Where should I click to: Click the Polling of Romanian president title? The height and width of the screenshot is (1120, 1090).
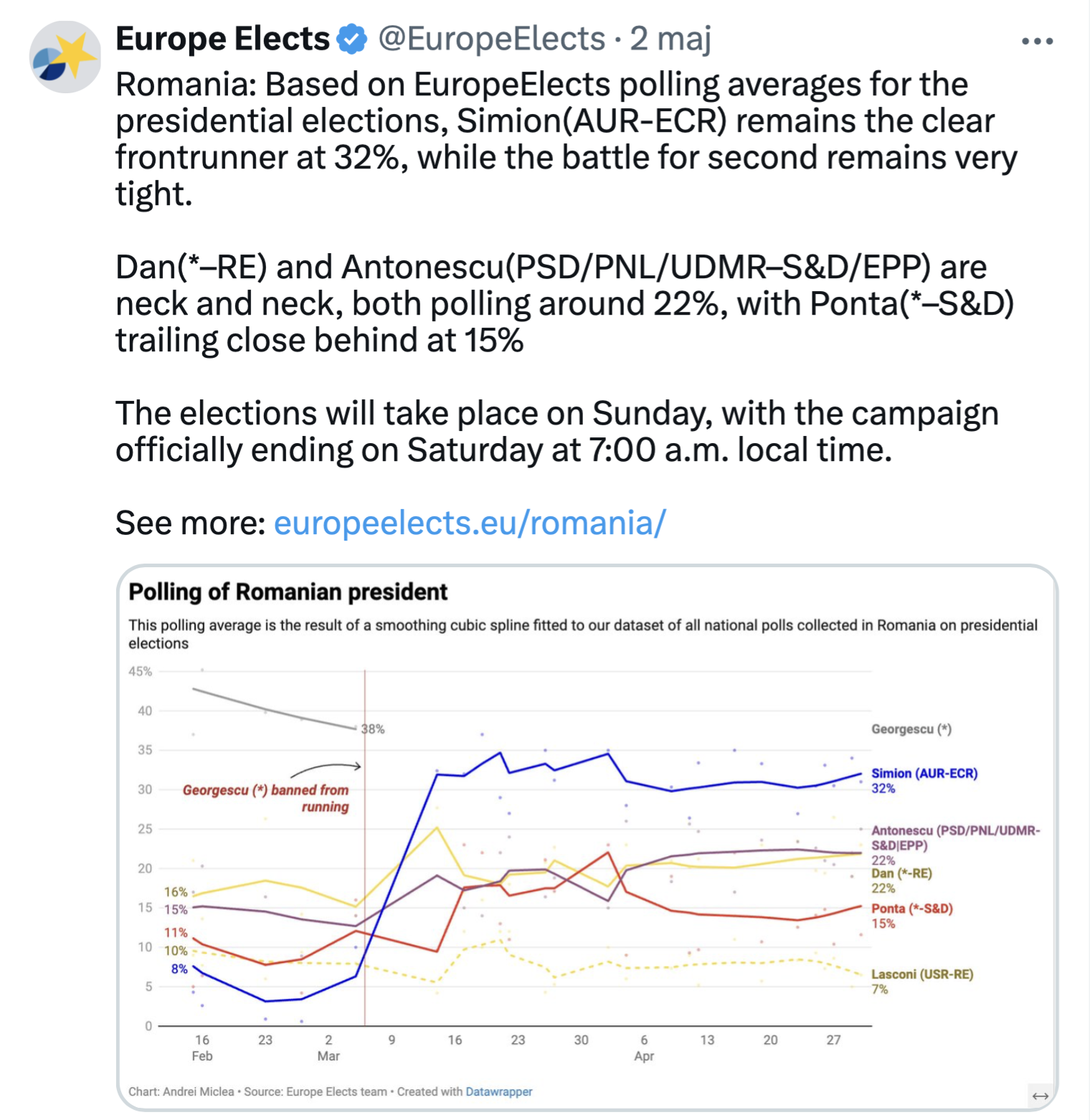point(288,592)
